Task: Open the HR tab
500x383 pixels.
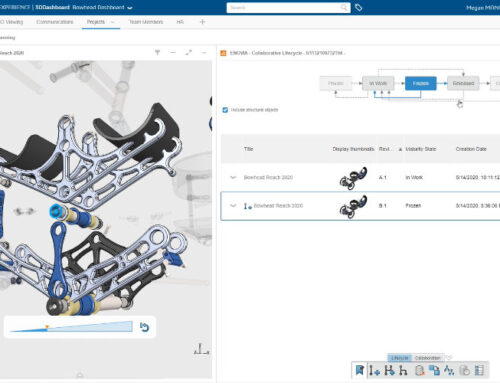Action: tap(180, 22)
